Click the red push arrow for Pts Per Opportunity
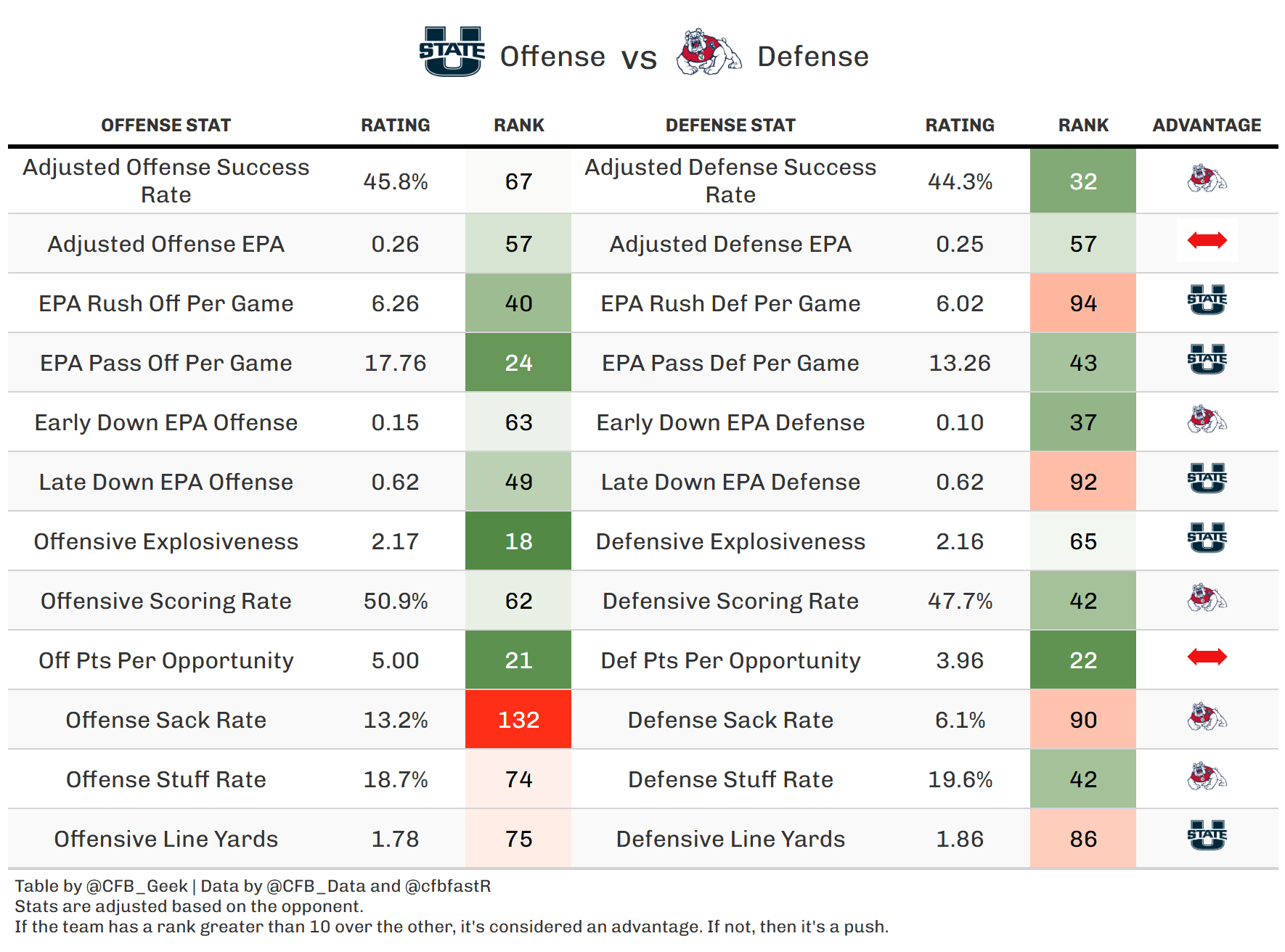This screenshot has width=1285, height=952. [1207, 657]
